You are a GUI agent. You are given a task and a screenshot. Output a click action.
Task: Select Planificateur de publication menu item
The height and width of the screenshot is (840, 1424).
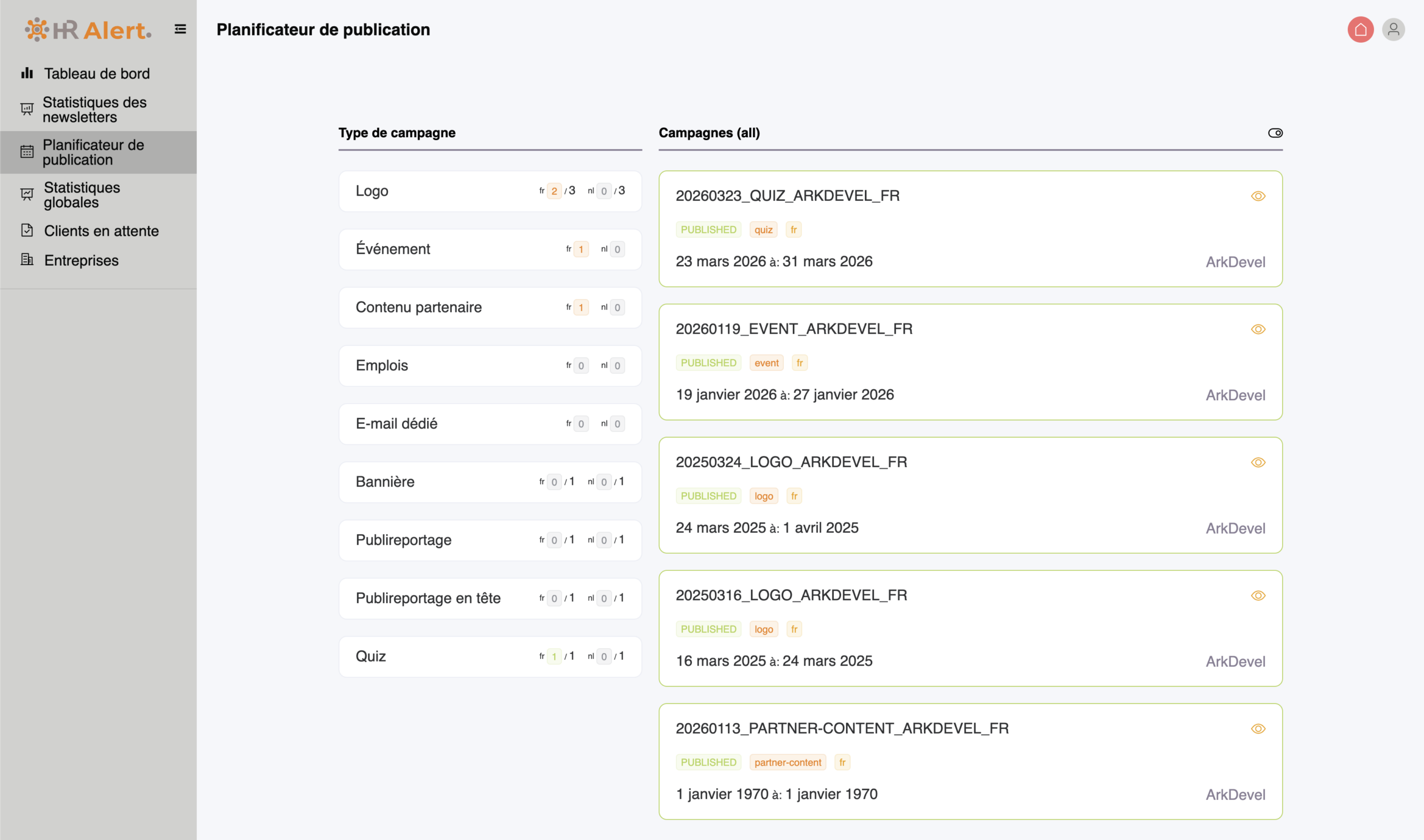pyautogui.click(x=98, y=152)
